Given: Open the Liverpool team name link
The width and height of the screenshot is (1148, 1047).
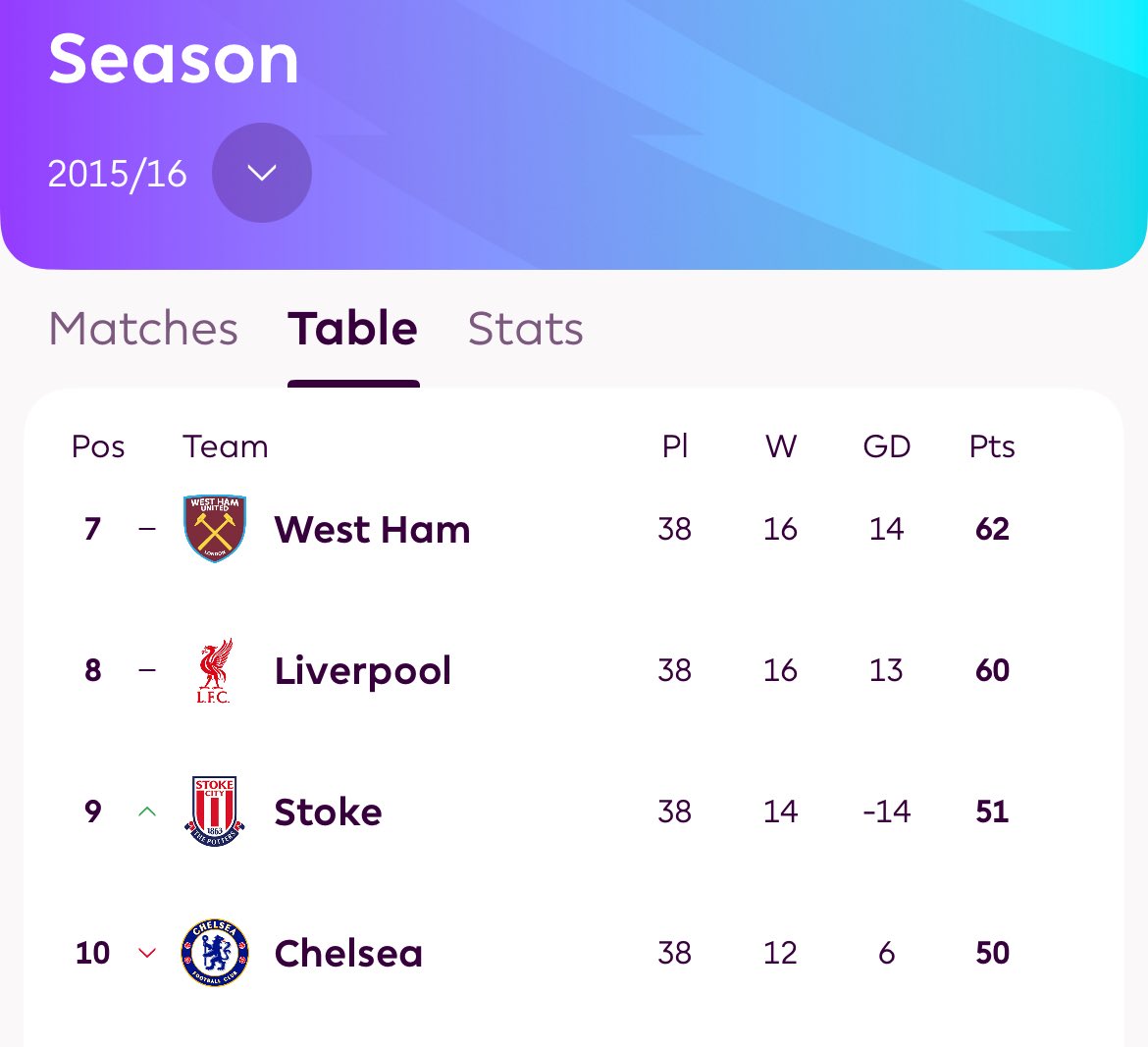Looking at the screenshot, I should point(363,671).
